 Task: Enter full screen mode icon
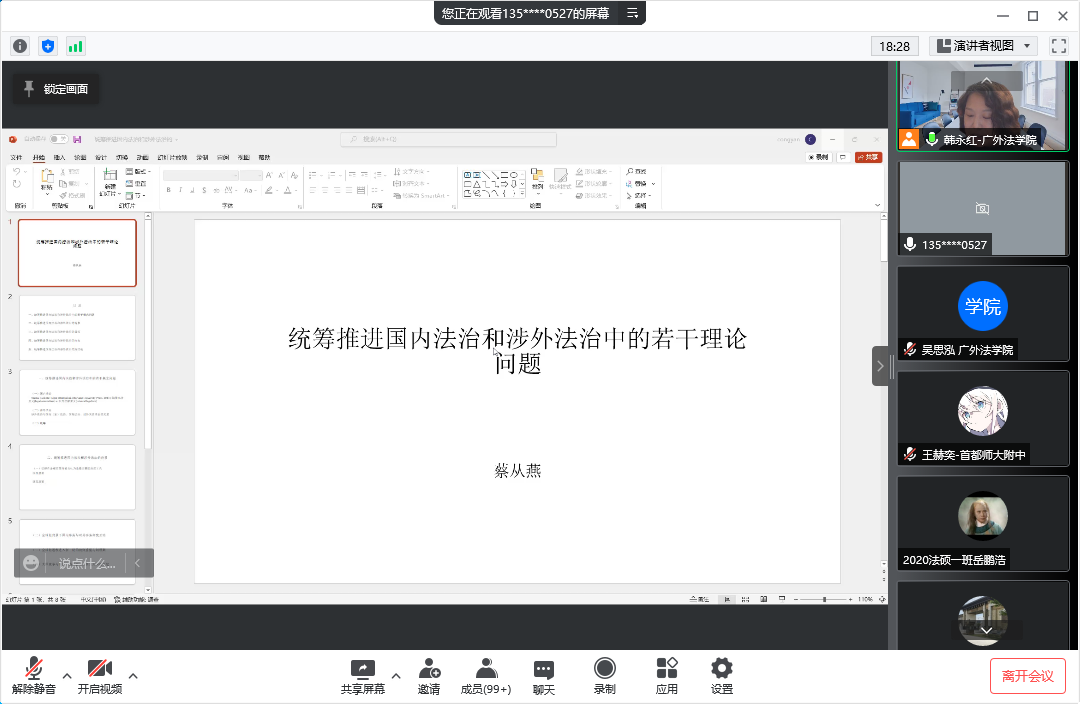pos(1059,46)
